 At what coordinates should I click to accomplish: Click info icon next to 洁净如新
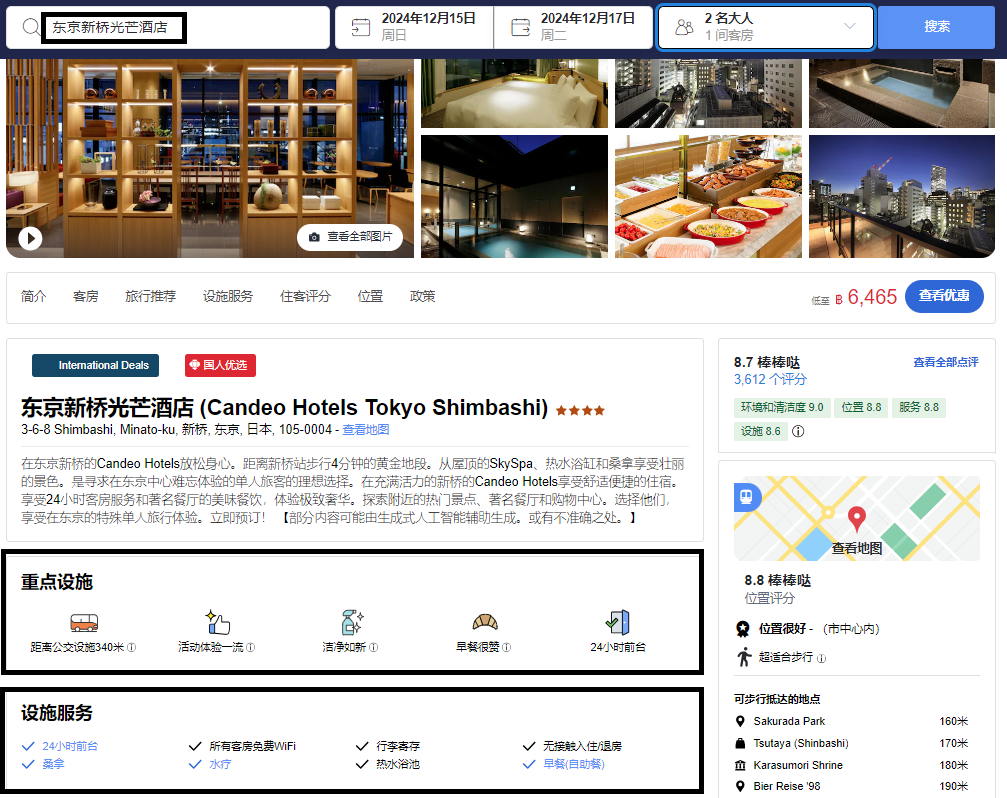click(x=373, y=647)
